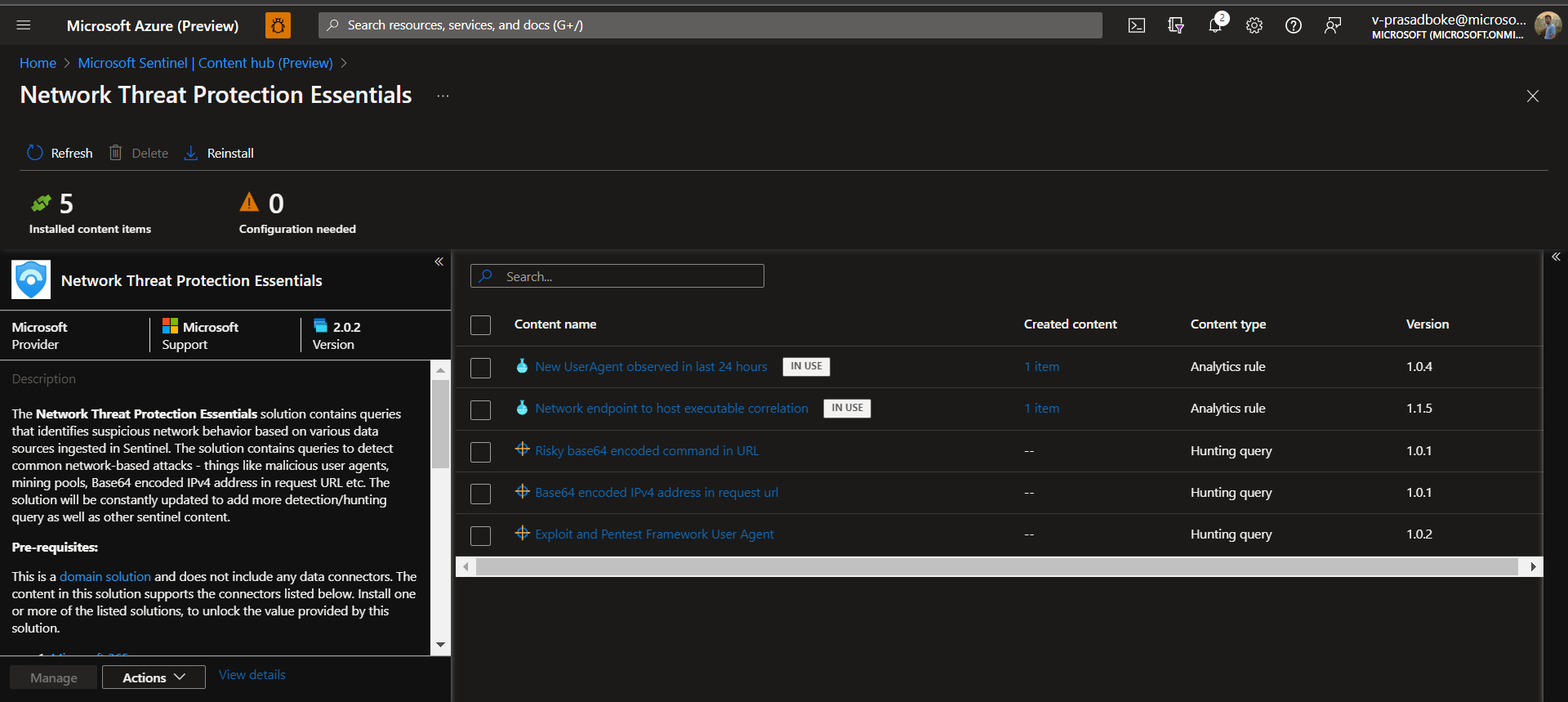Click the IN USE badge on New UserAgent

[x=806, y=366]
